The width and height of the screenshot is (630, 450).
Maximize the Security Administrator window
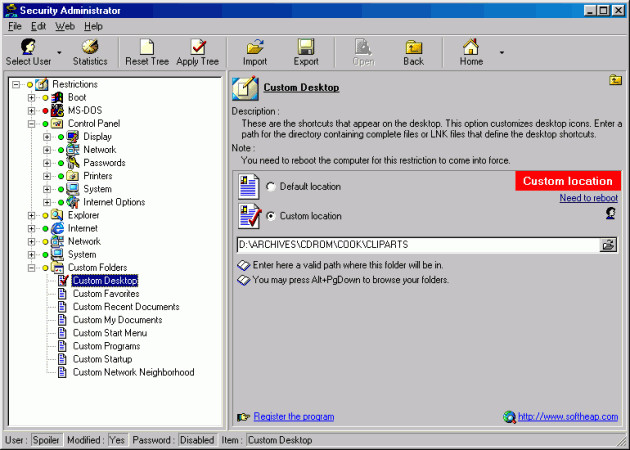(x=603, y=10)
